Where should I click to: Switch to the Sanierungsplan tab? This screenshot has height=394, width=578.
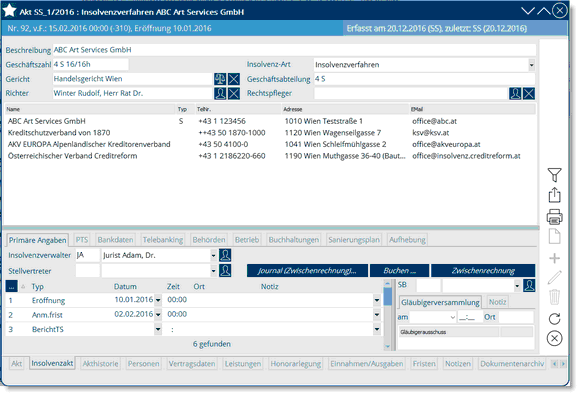(x=354, y=240)
